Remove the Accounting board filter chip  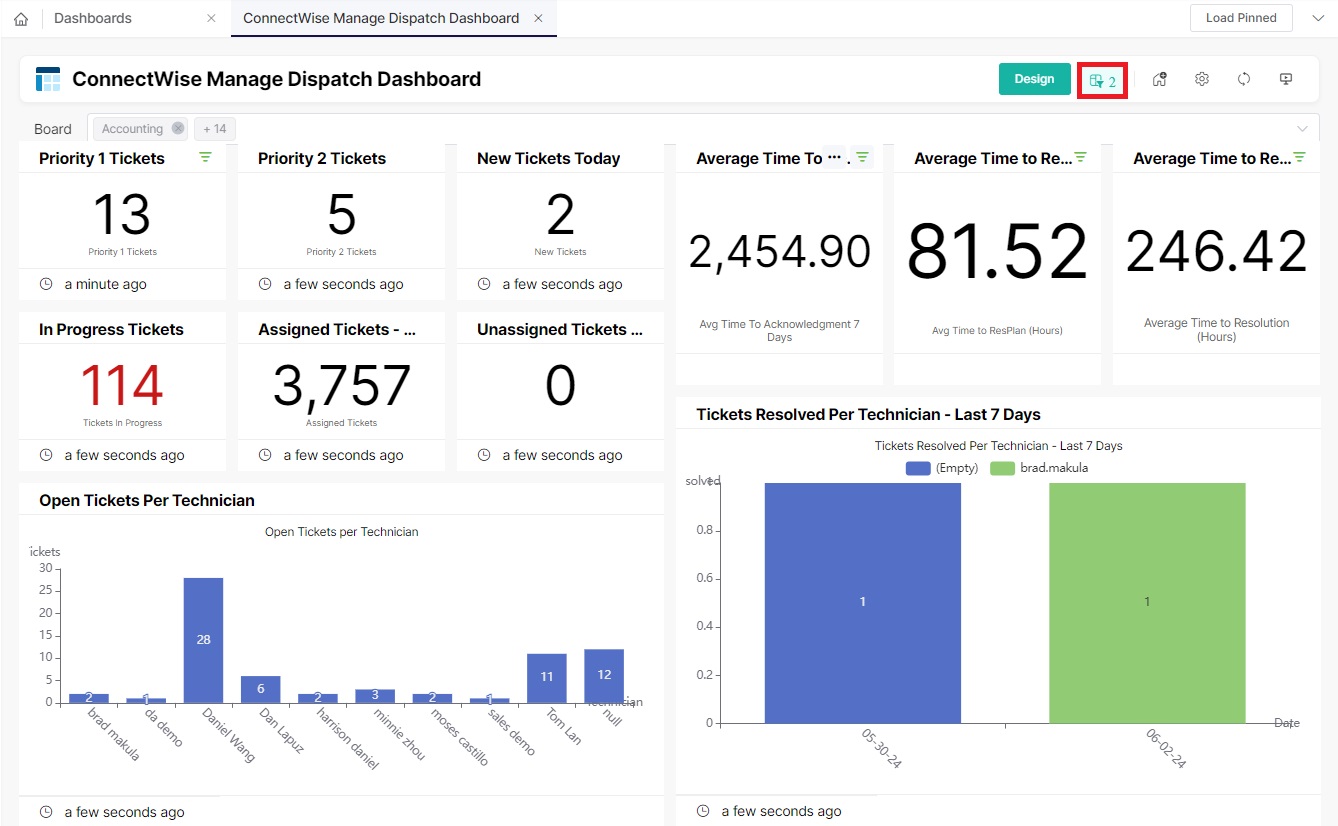[177, 128]
